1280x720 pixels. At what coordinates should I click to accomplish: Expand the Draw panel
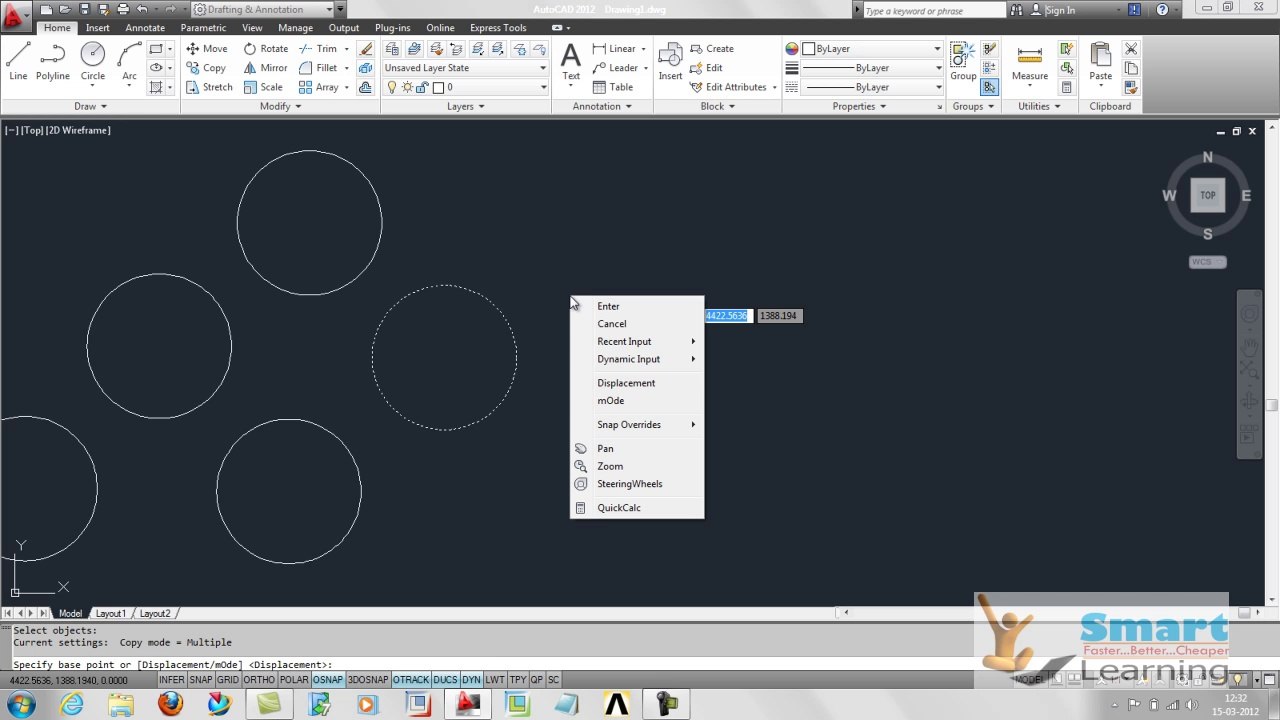point(90,106)
